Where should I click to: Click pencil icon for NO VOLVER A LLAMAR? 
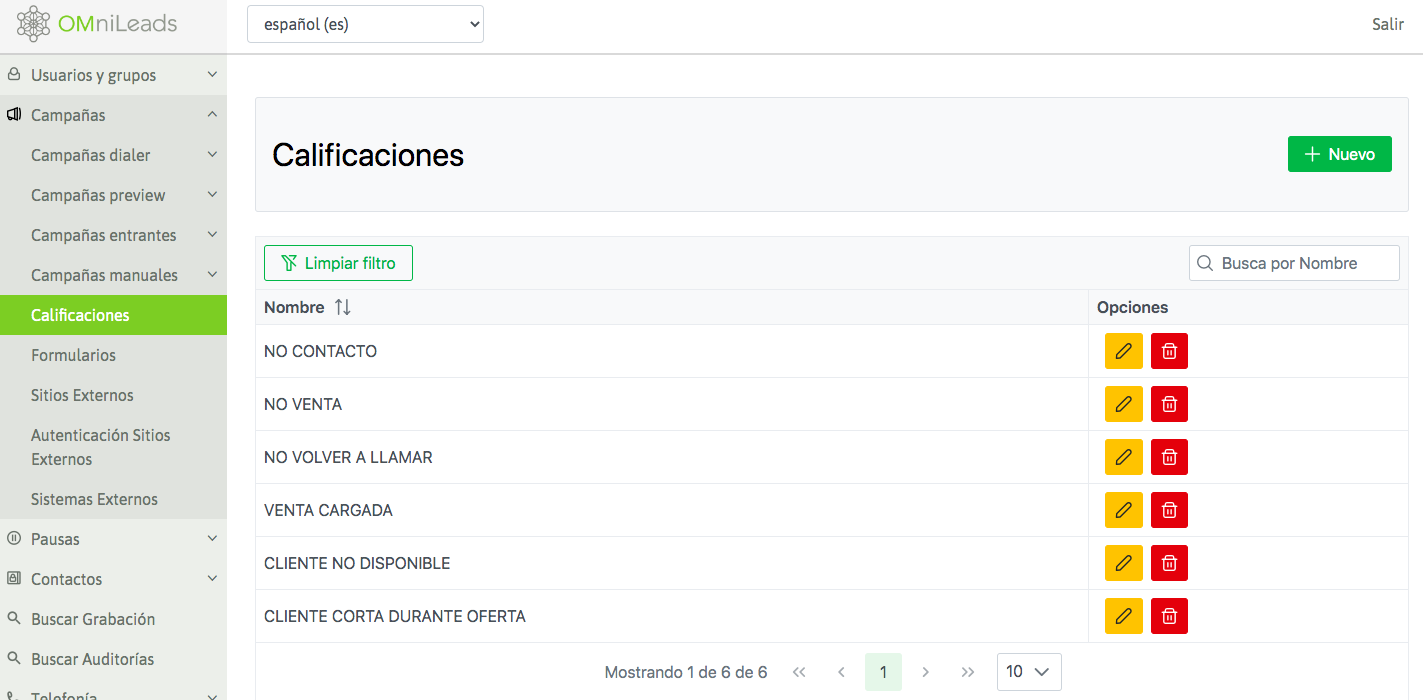tap(1123, 457)
